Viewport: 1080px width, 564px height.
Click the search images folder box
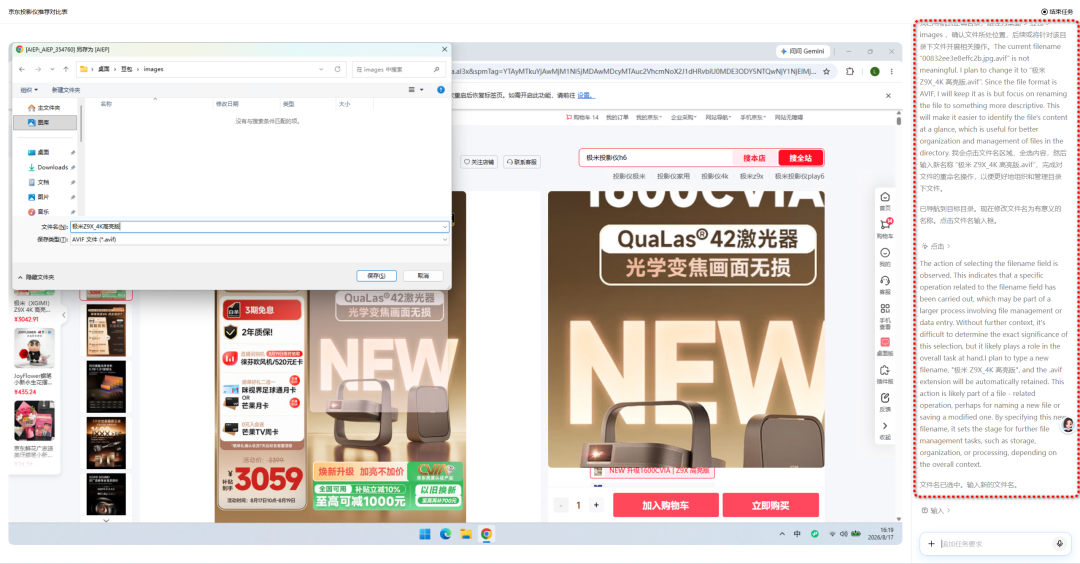[x=398, y=70]
